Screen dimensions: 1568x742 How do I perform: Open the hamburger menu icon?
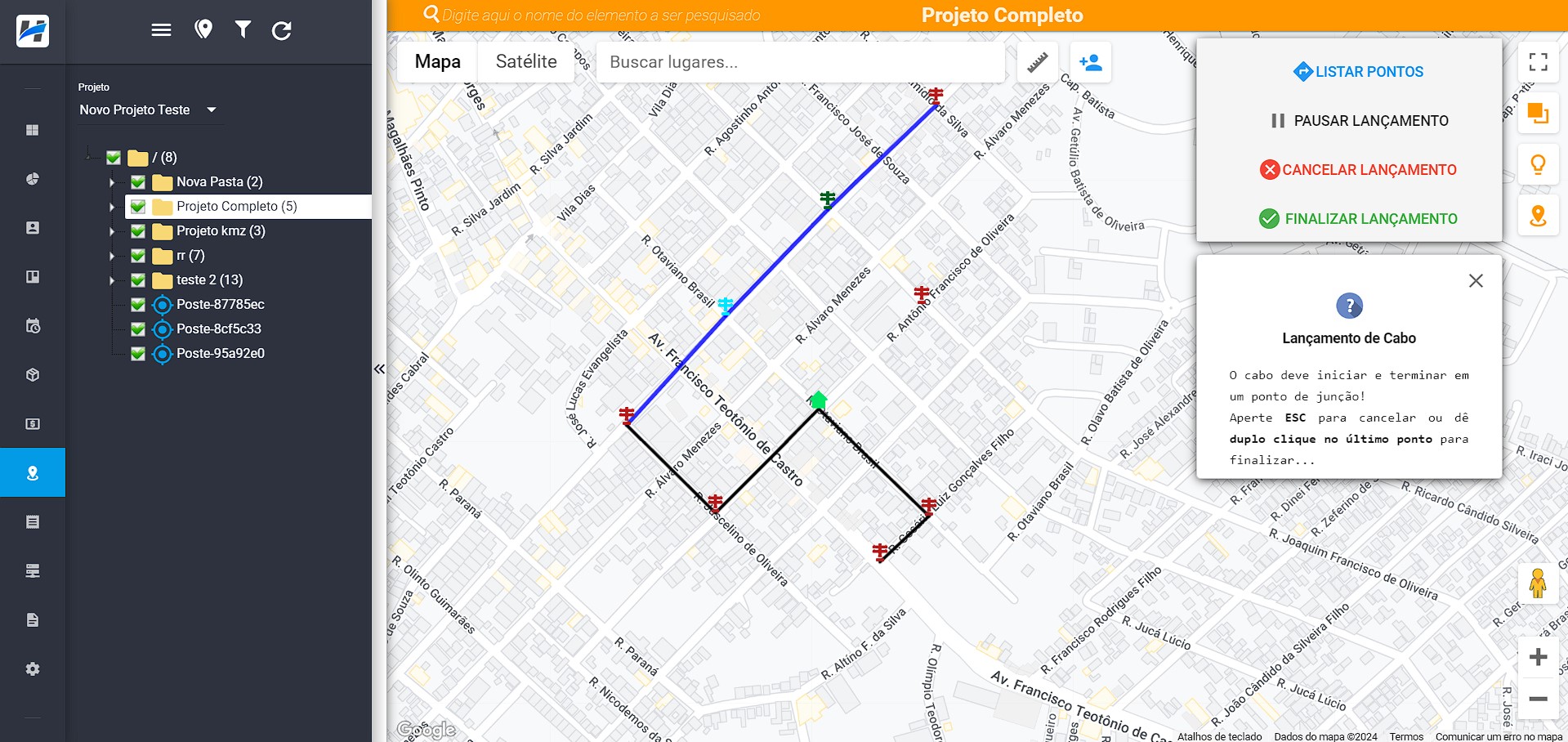click(x=161, y=30)
